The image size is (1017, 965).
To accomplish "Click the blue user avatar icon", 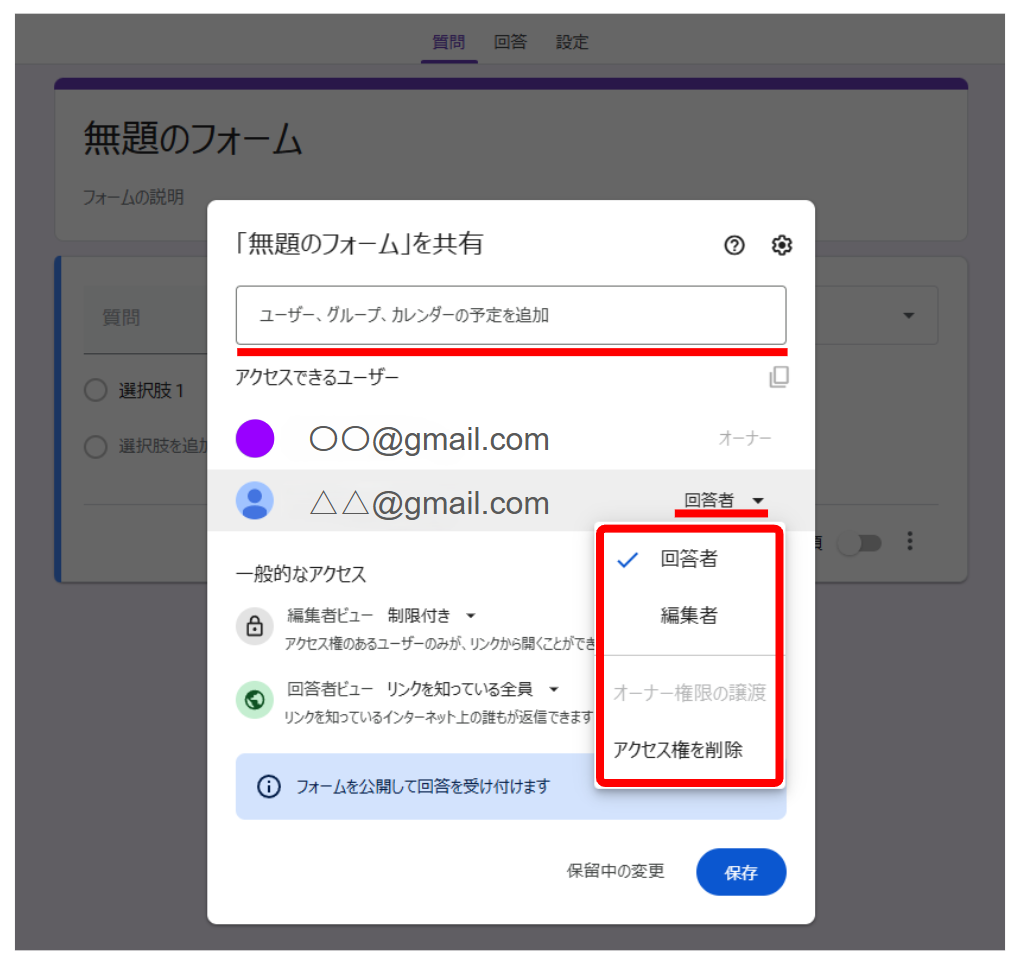I will point(255,500).
